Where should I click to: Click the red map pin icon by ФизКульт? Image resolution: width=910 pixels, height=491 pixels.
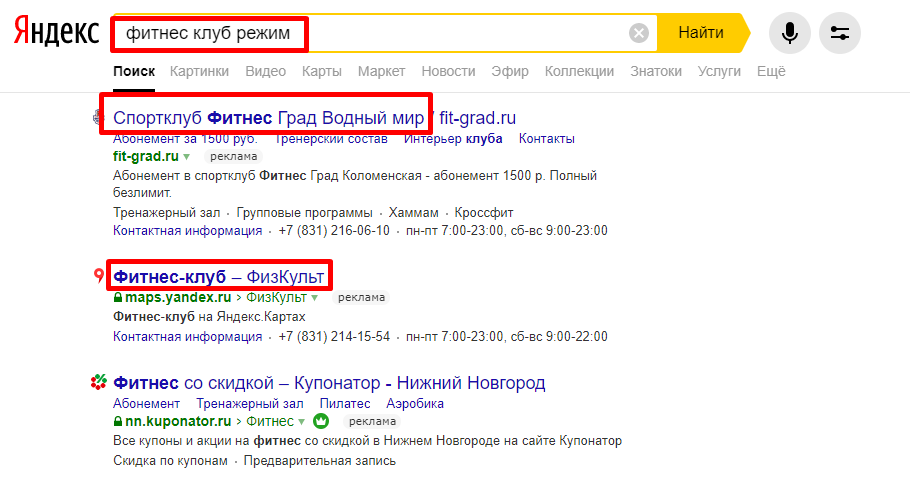click(99, 276)
